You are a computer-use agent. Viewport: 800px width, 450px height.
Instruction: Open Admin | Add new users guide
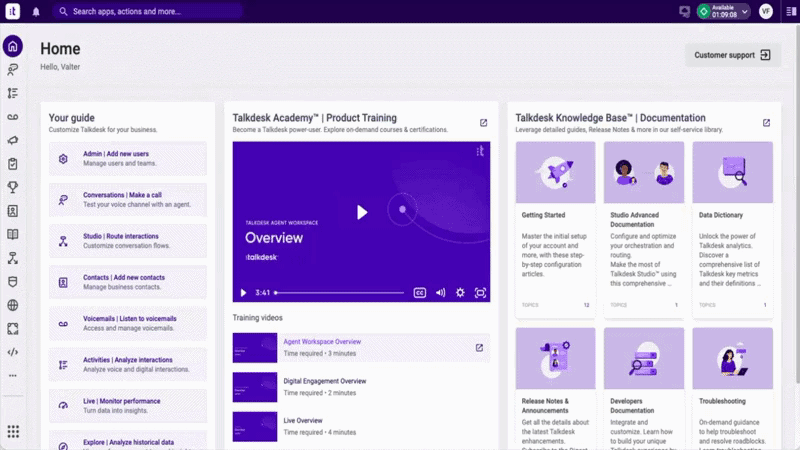(x=128, y=159)
